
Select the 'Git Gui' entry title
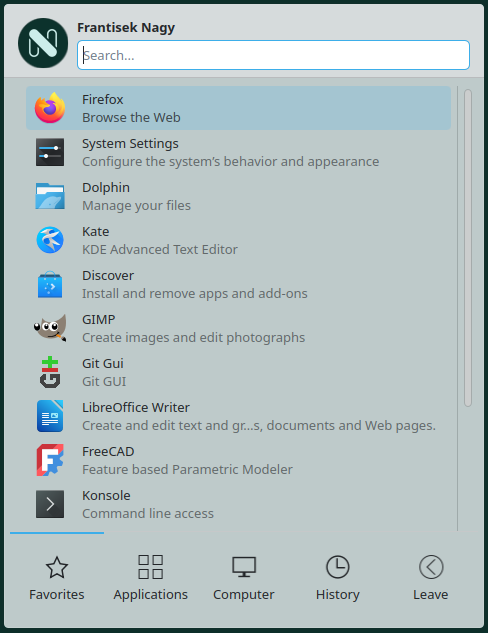pos(103,363)
